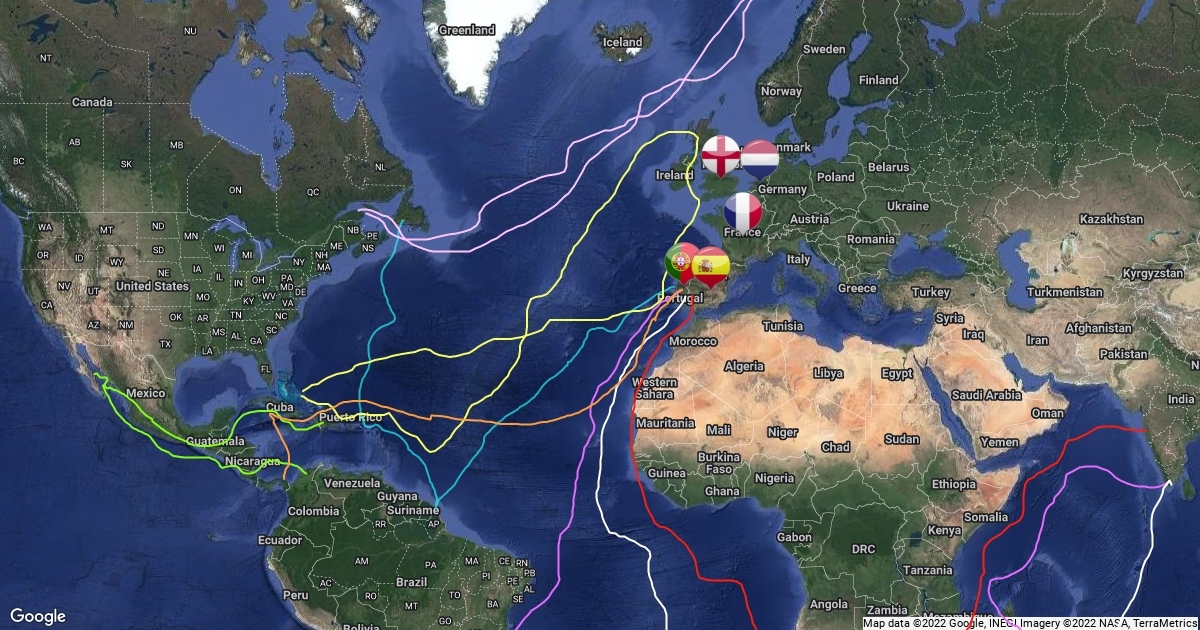Click the United States country label

coord(152,286)
